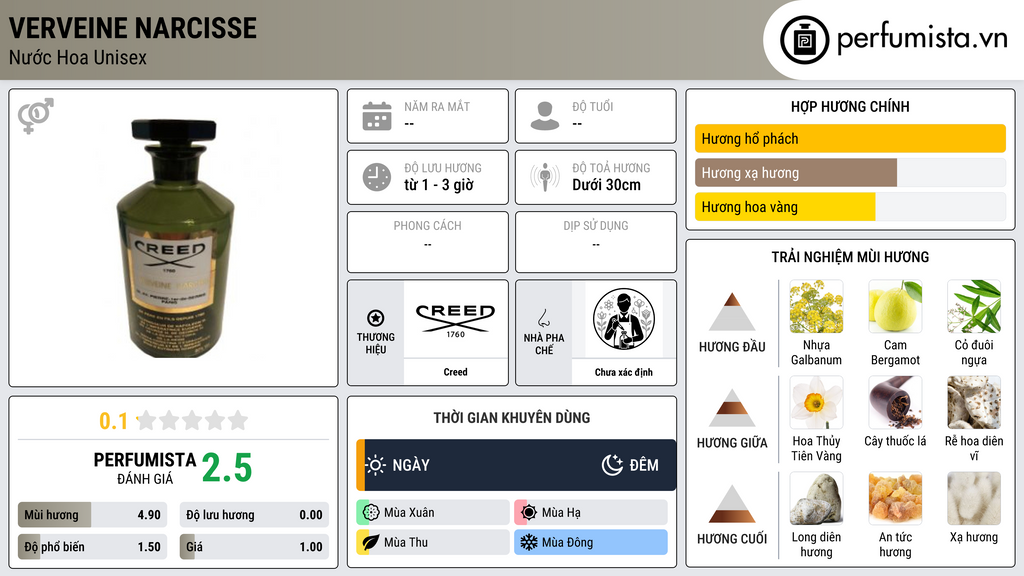Image resolution: width=1024 pixels, height=576 pixels.
Task: Select the Mùa Thu season tab
Action: 433,542
